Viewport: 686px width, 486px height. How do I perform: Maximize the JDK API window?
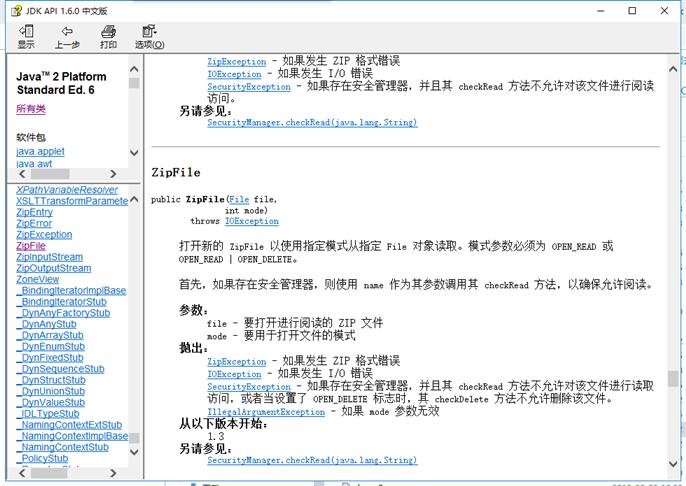pyautogui.click(x=632, y=11)
